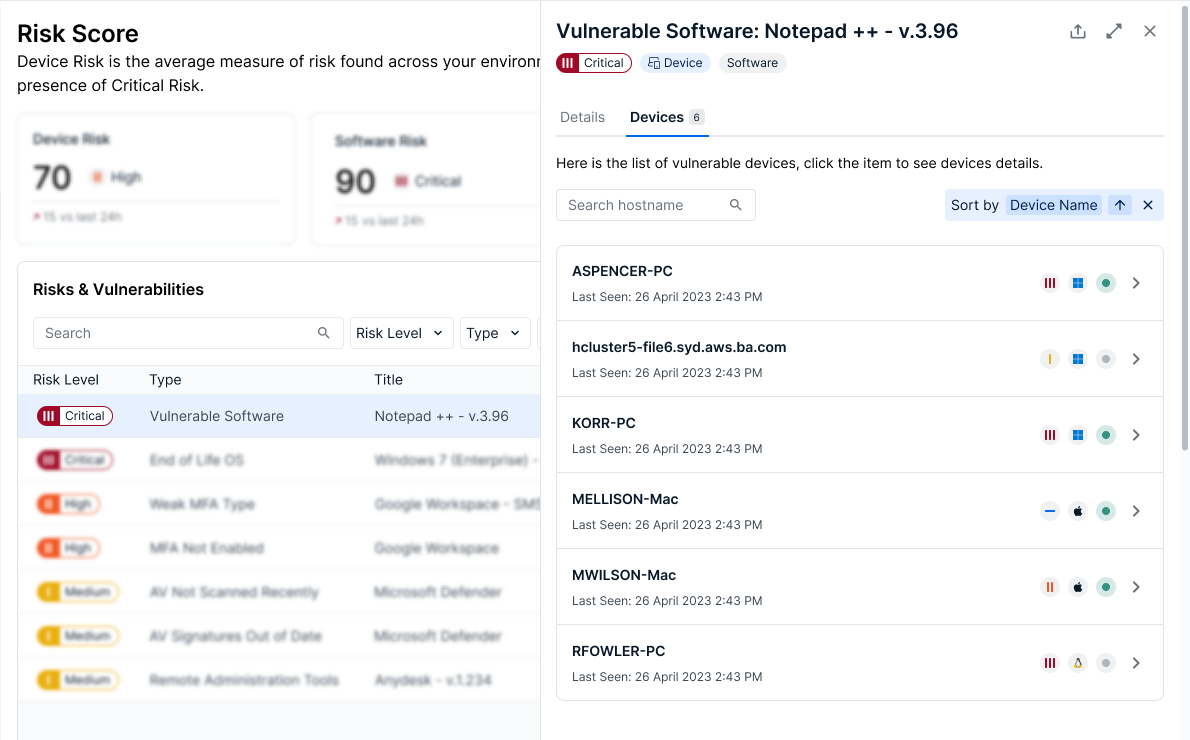
Task: Expand RFOWLER-PC row chevron
Action: click(x=1136, y=663)
